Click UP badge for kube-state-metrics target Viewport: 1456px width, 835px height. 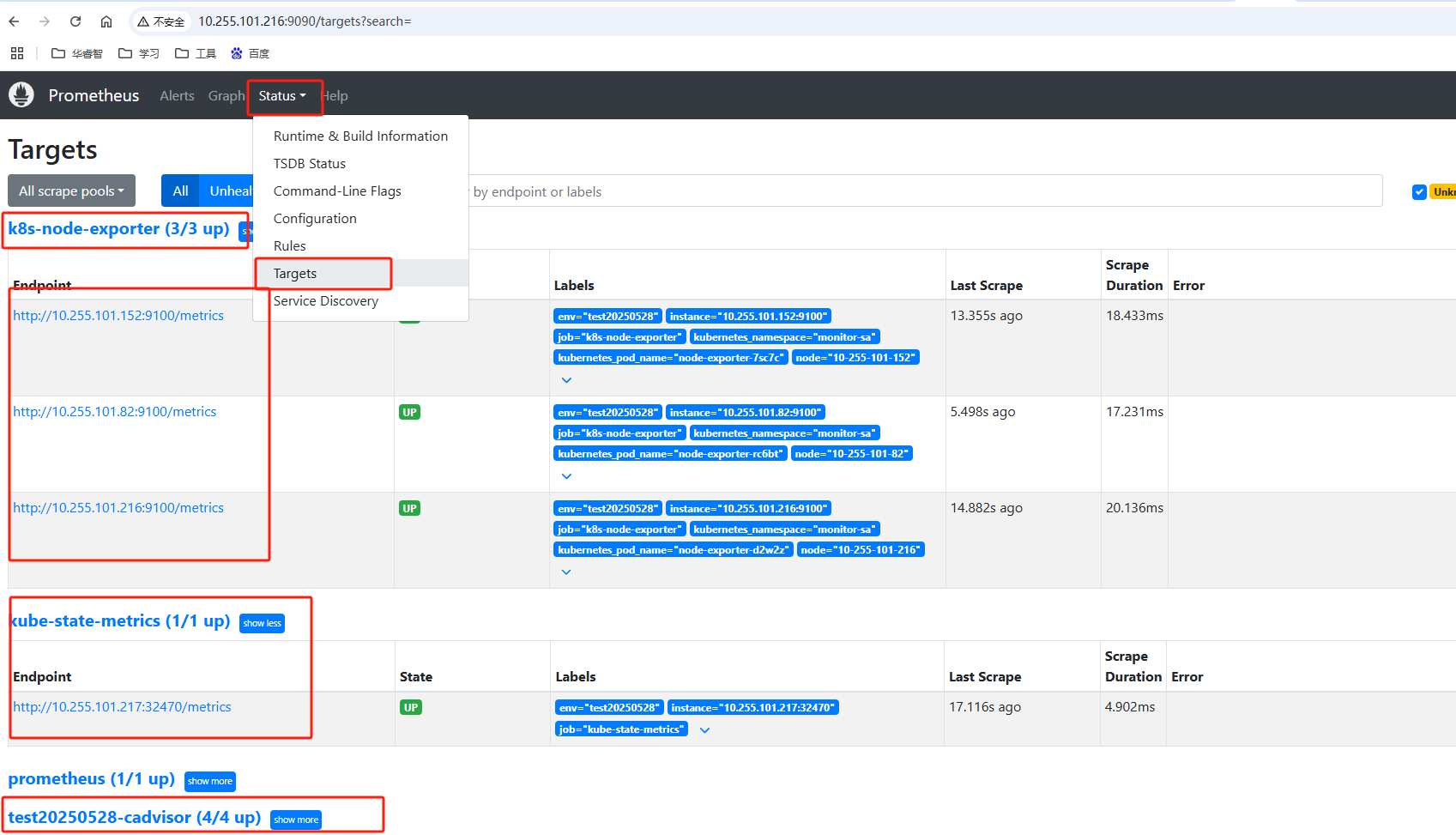pyautogui.click(x=411, y=708)
